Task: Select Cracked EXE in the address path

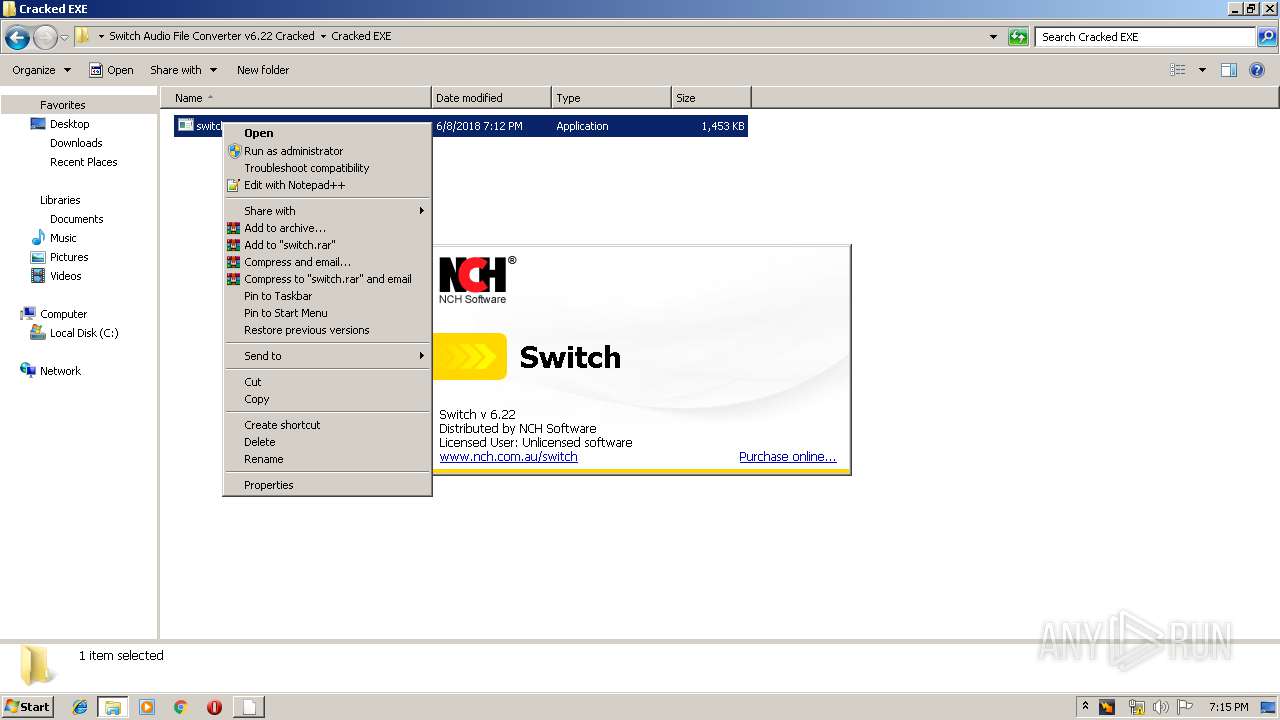Action: (x=361, y=36)
